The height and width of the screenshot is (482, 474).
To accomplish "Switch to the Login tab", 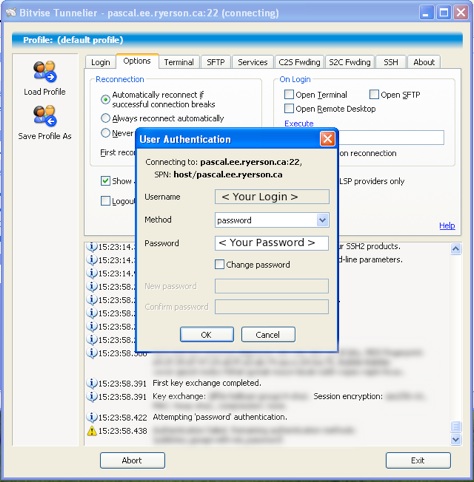I will point(100,62).
